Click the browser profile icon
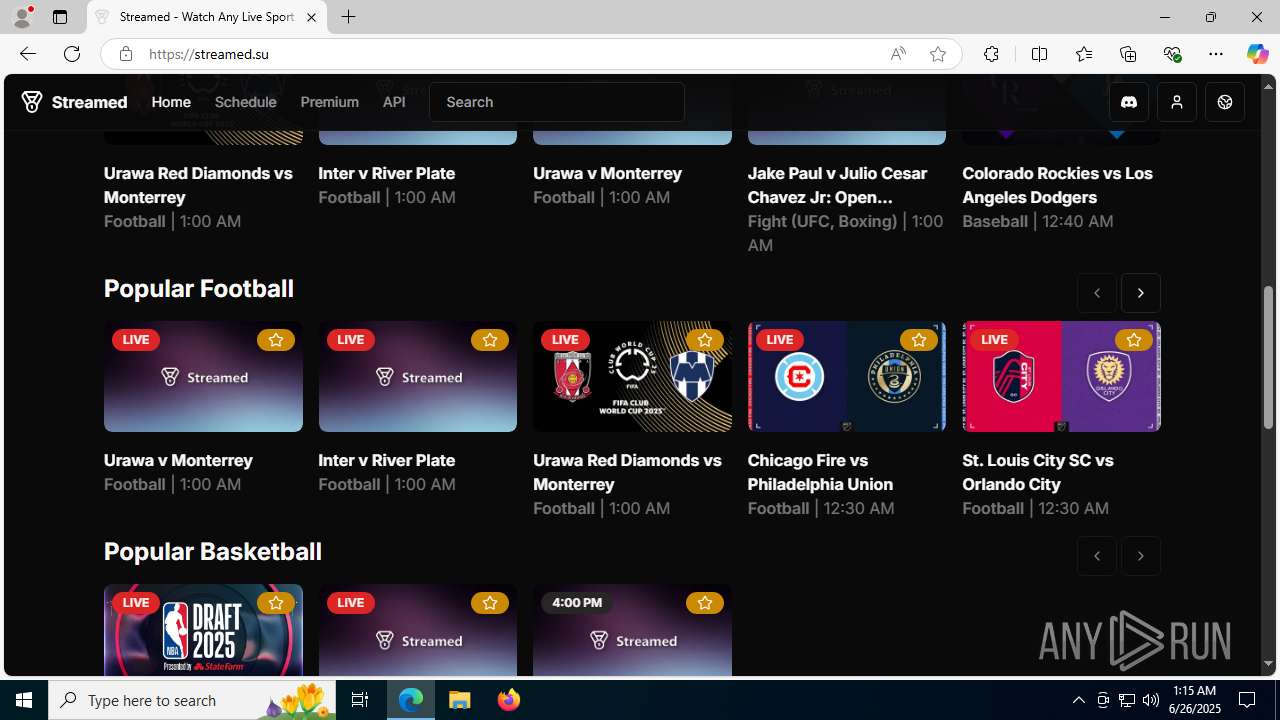The image size is (1280, 720). click(x=22, y=17)
